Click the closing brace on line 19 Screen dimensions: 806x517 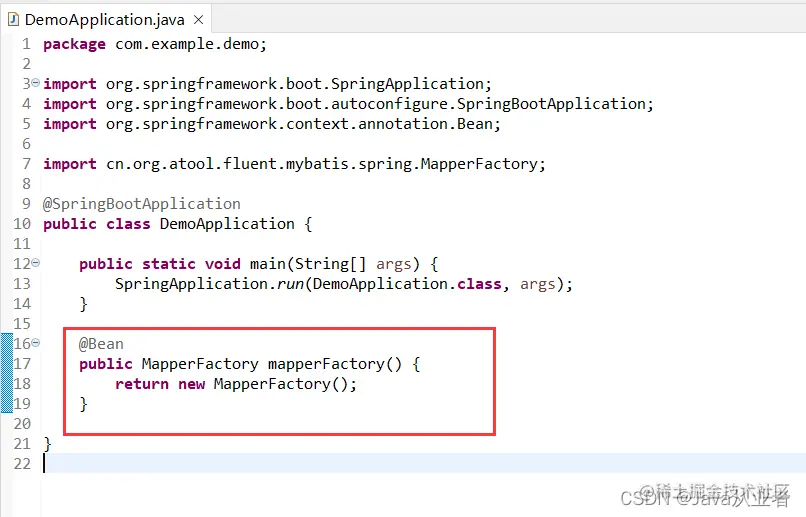tap(83, 404)
